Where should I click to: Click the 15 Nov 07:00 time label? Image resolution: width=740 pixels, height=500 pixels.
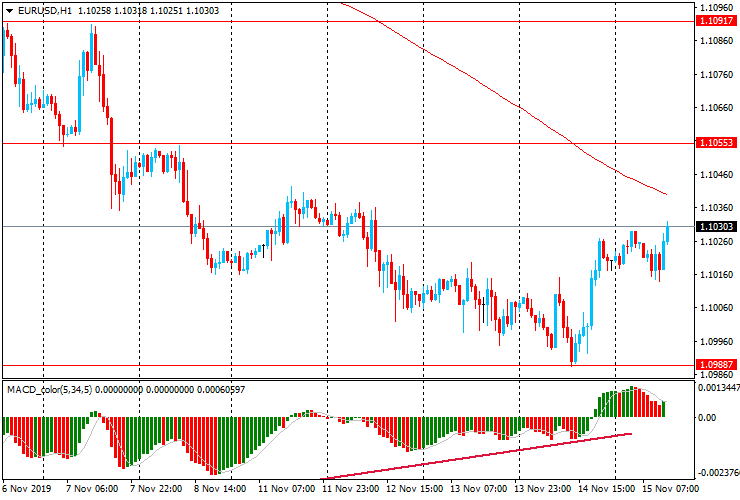(x=672, y=490)
